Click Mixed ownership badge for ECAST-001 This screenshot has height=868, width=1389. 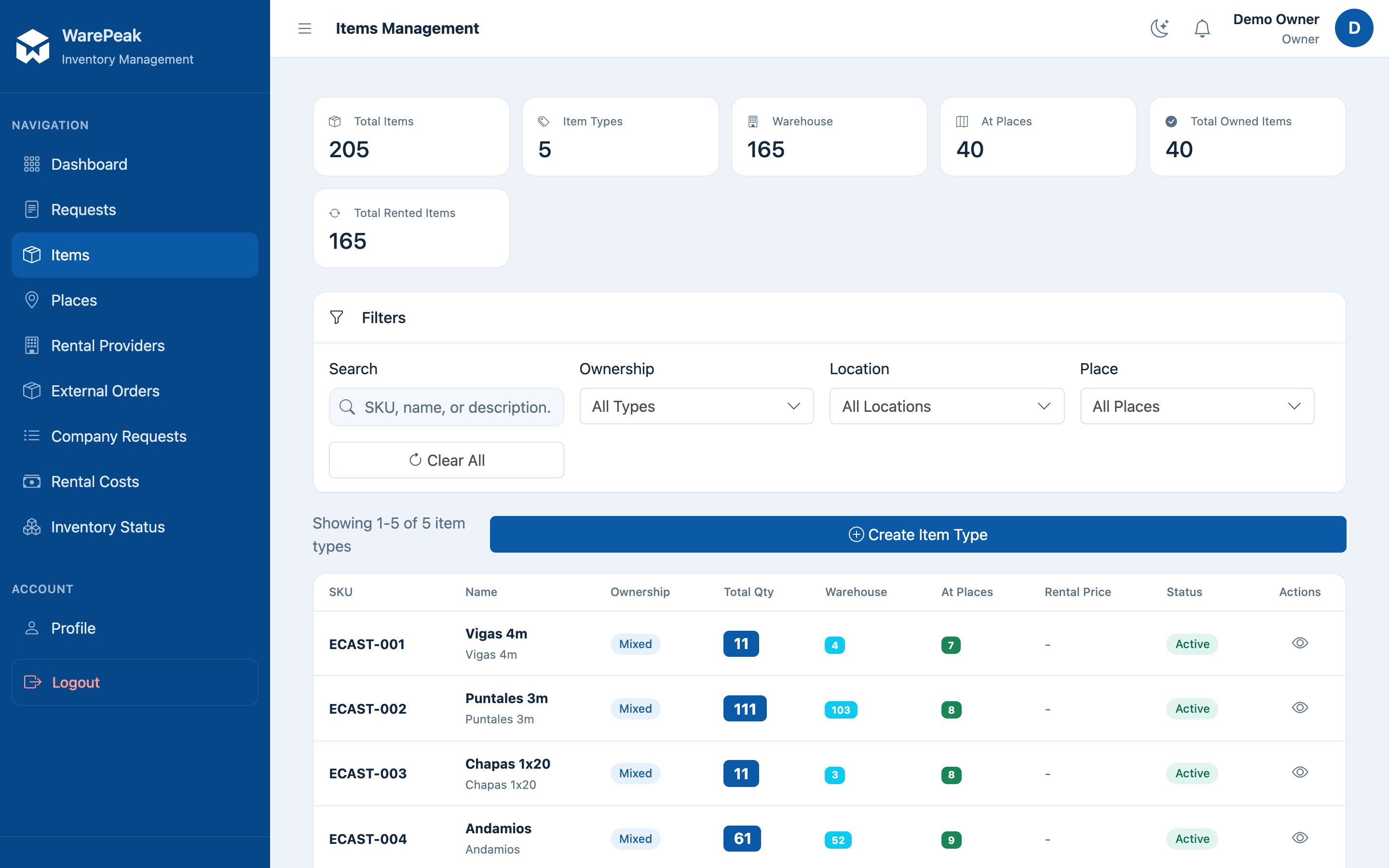[x=635, y=644]
